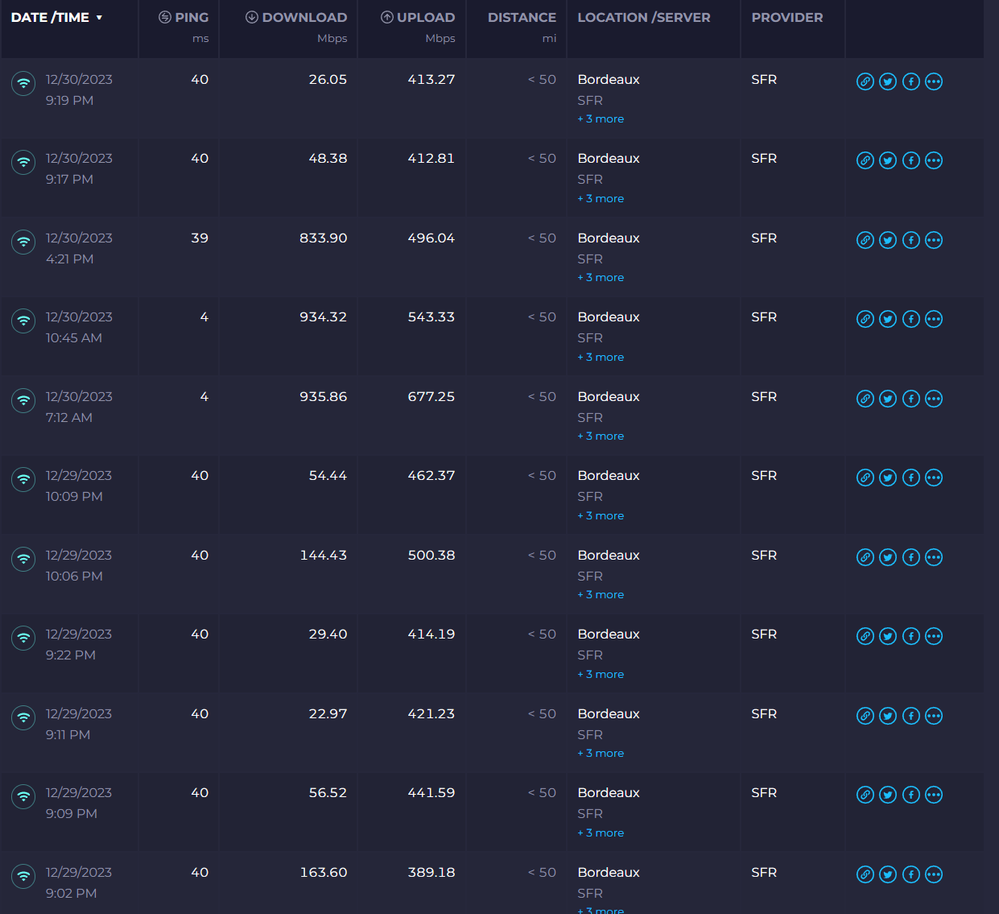This screenshot has height=914, width=999.
Task: Copy link for 12/29/2023 10:09 PM result
Action: tap(865, 478)
